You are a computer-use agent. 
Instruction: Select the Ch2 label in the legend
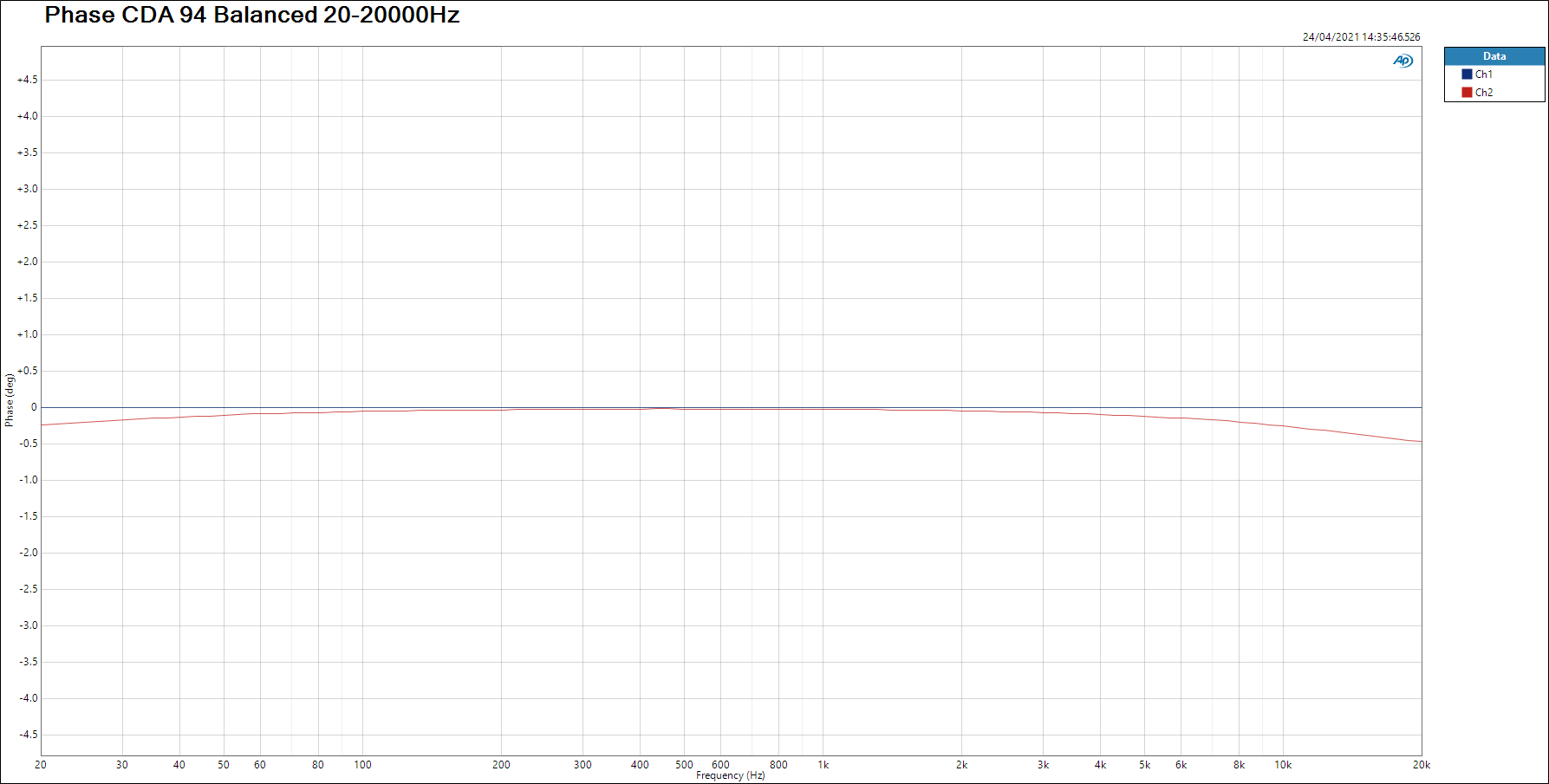click(x=1484, y=93)
